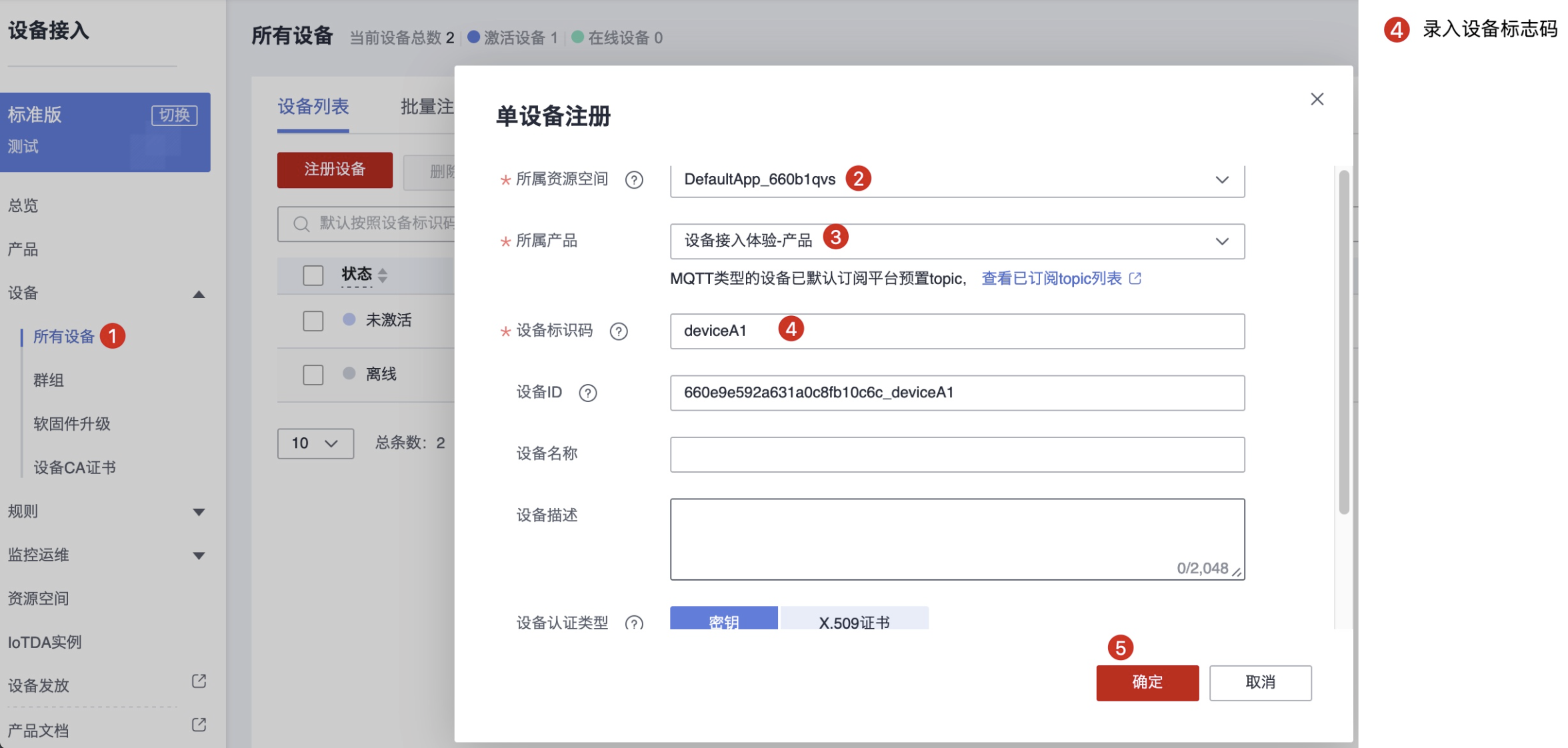Switch to 设备列表 tab
Screen dimensions: 1568x748
click(x=313, y=107)
